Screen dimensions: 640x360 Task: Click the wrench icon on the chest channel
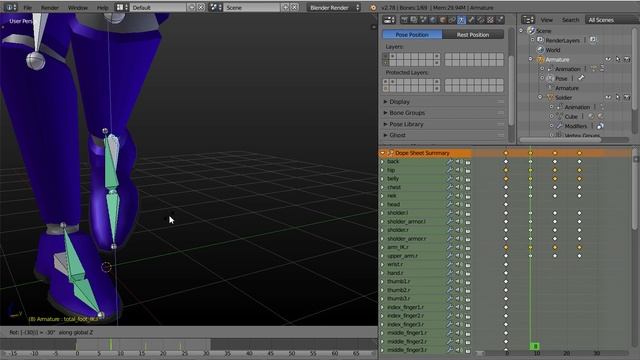(x=450, y=187)
